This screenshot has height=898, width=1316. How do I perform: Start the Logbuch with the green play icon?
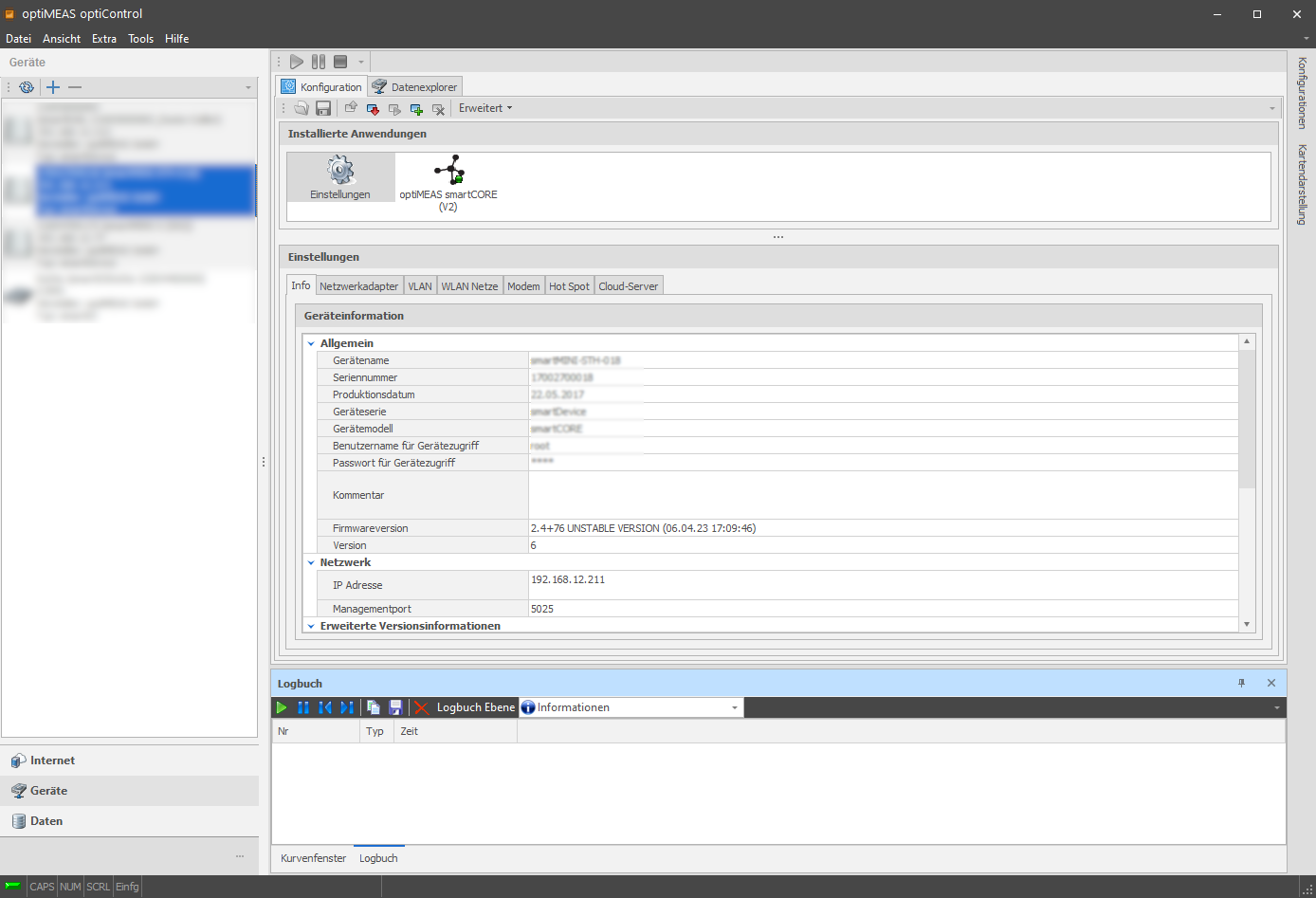[282, 707]
